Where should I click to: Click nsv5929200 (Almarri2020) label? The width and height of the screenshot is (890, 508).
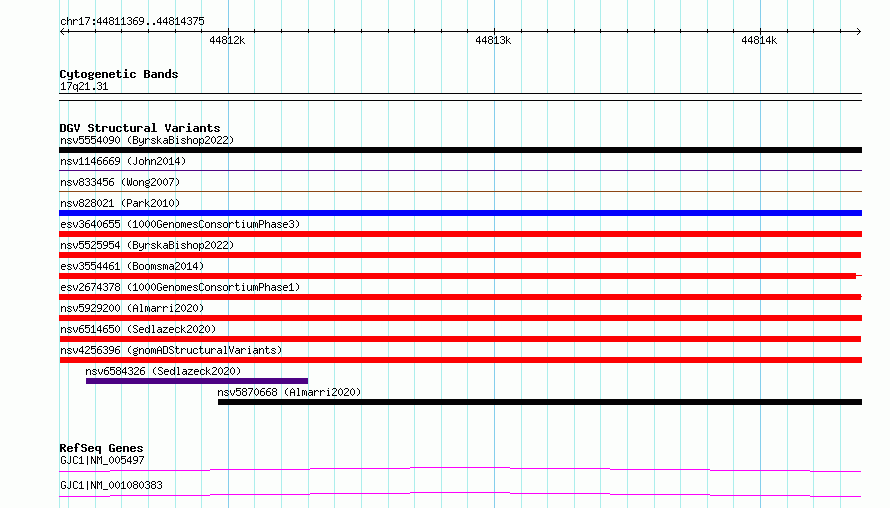click(x=132, y=308)
